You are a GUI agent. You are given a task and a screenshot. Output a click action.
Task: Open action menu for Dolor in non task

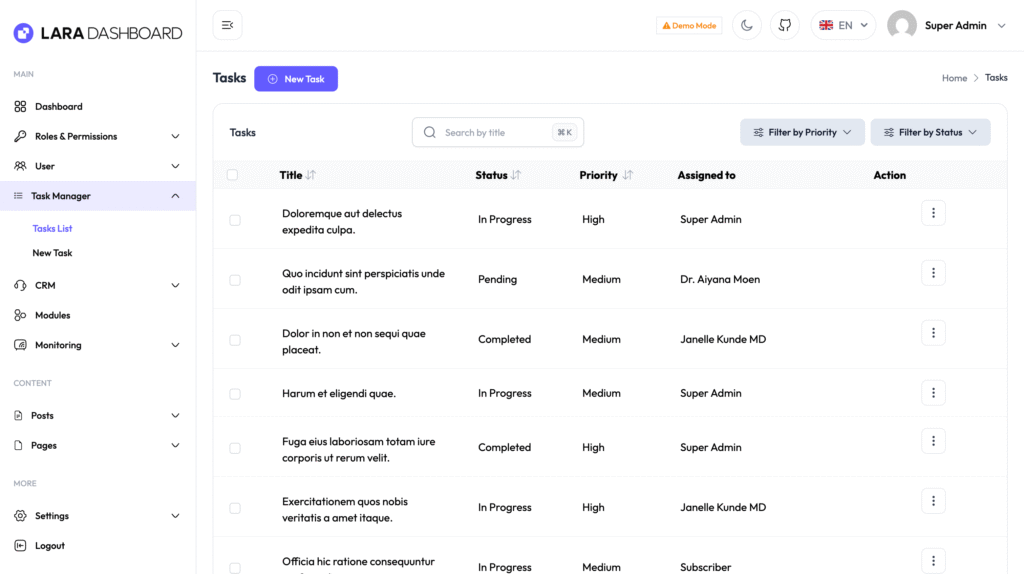click(933, 333)
